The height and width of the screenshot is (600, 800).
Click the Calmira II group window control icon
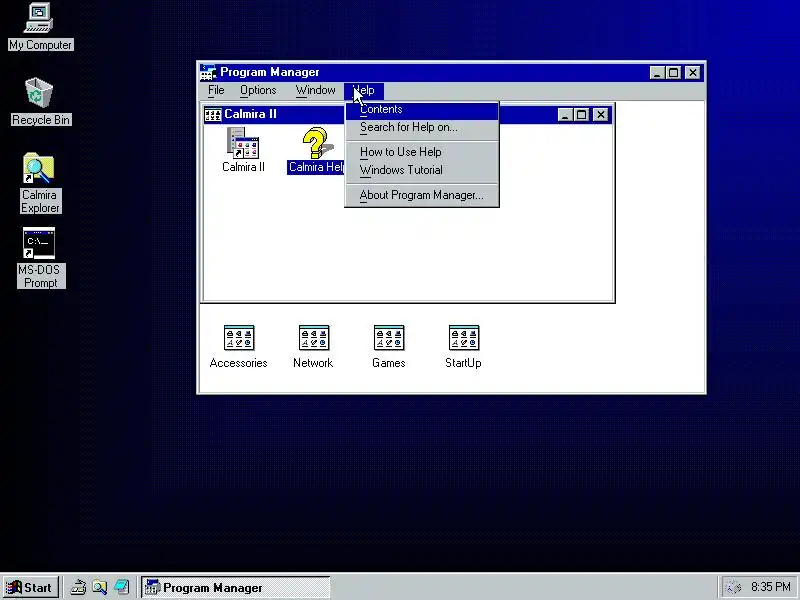click(212, 114)
